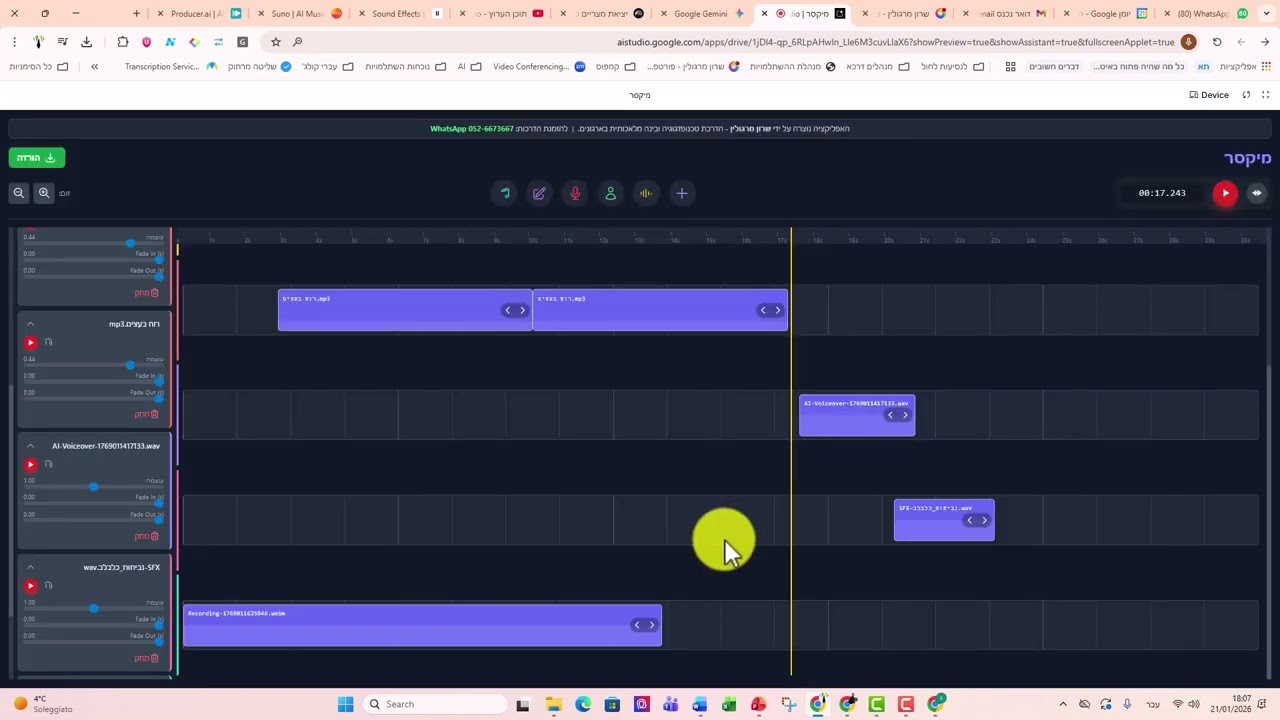The height and width of the screenshot is (720, 1280).
Task: Delete the AI-Voiceover track with מחק
Action: (146, 536)
